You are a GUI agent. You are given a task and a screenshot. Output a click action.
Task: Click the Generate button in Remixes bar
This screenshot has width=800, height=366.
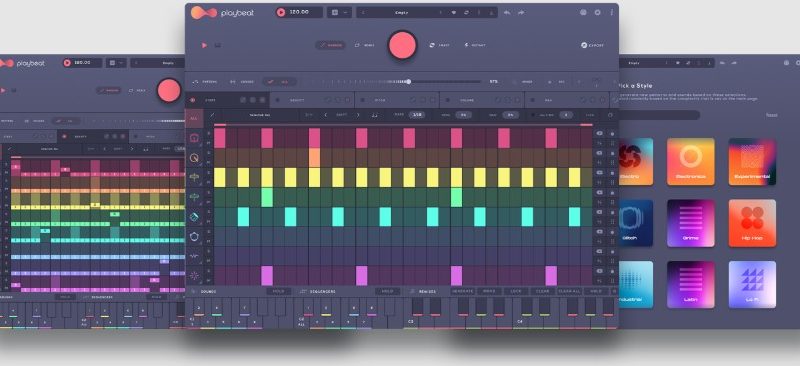click(463, 291)
